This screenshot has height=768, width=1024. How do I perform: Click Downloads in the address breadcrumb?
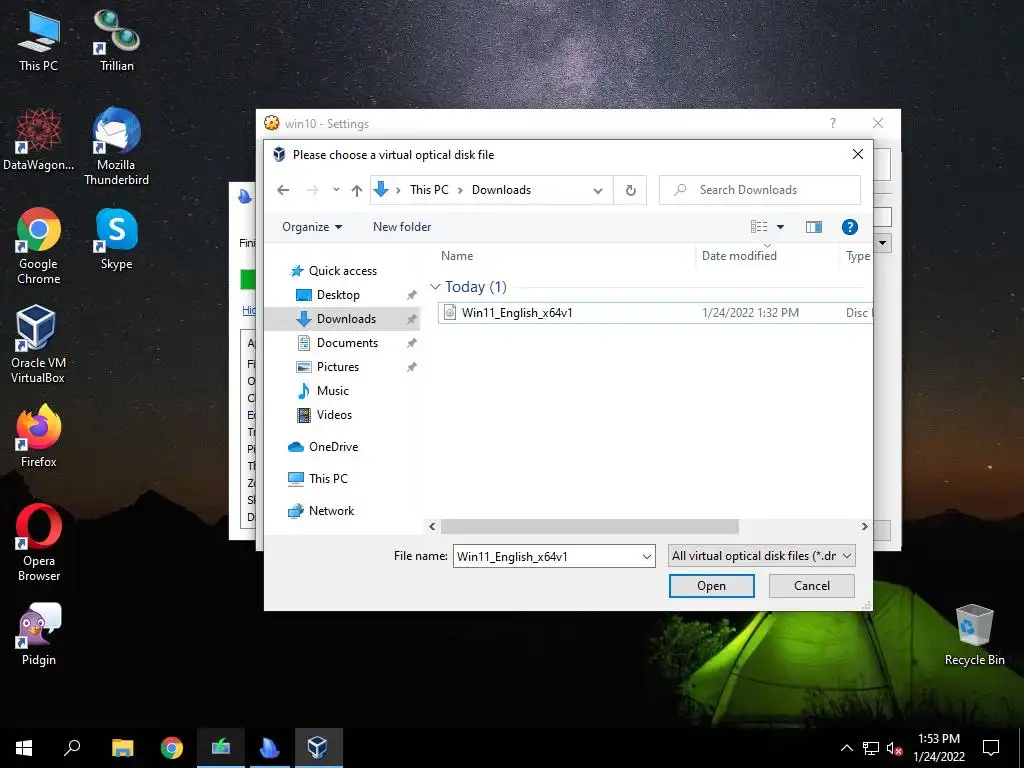pos(501,190)
